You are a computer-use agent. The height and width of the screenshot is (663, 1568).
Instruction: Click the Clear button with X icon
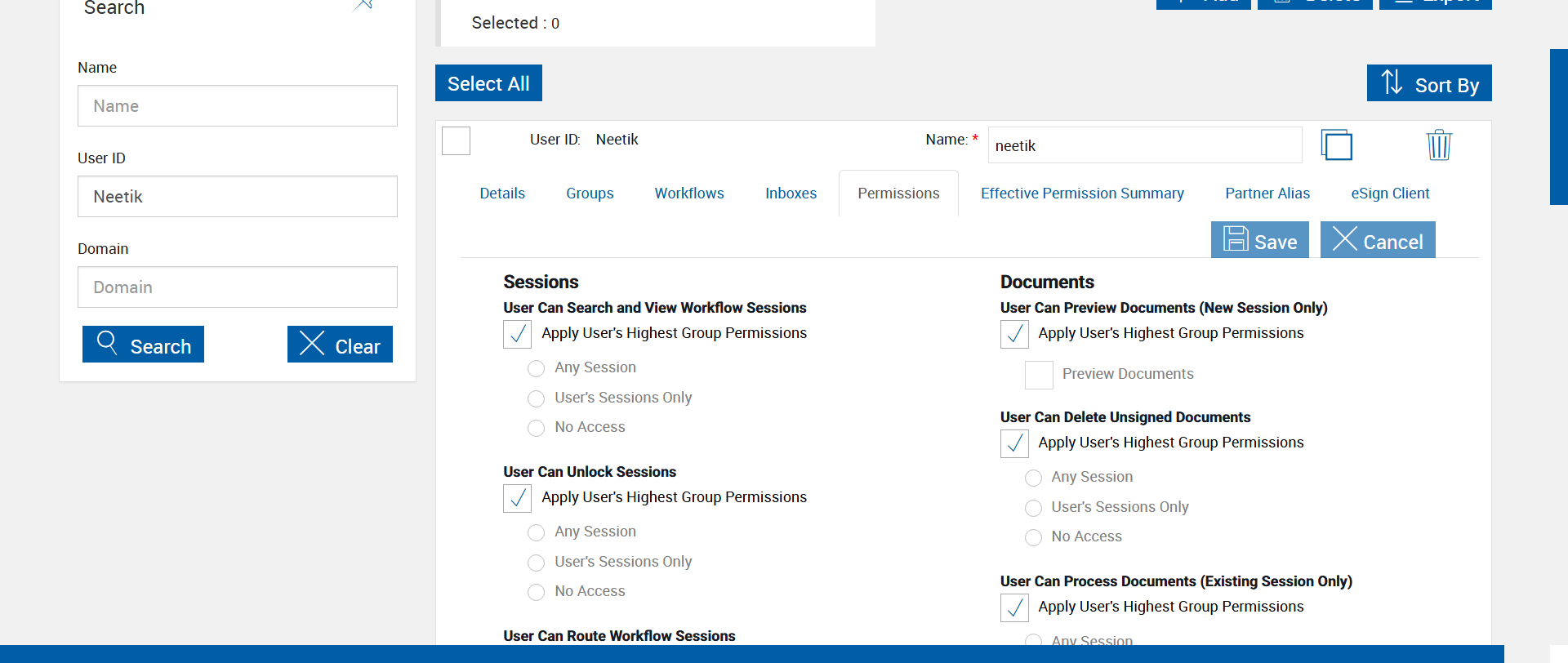tap(340, 345)
